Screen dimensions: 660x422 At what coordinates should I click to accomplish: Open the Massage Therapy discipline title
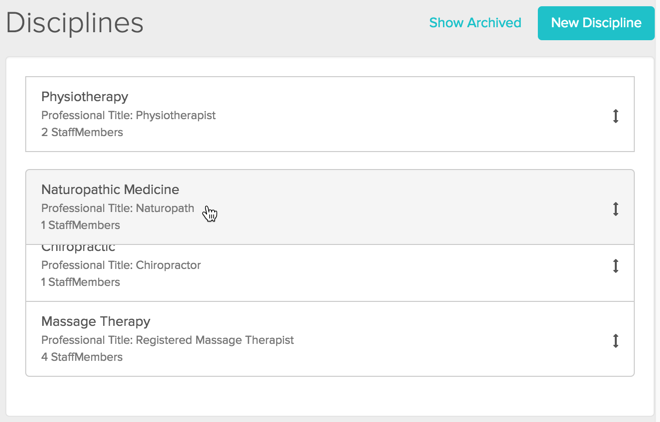[96, 322]
